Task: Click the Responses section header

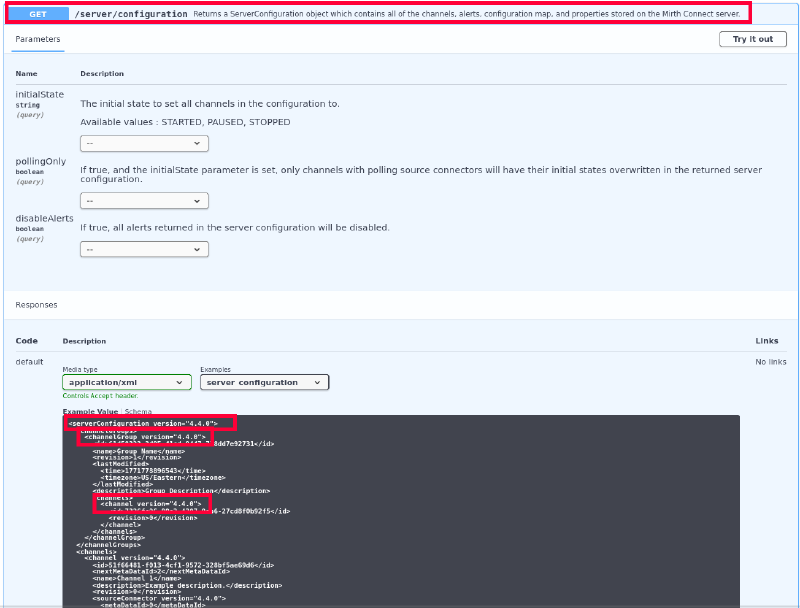Action: click(36, 304)
